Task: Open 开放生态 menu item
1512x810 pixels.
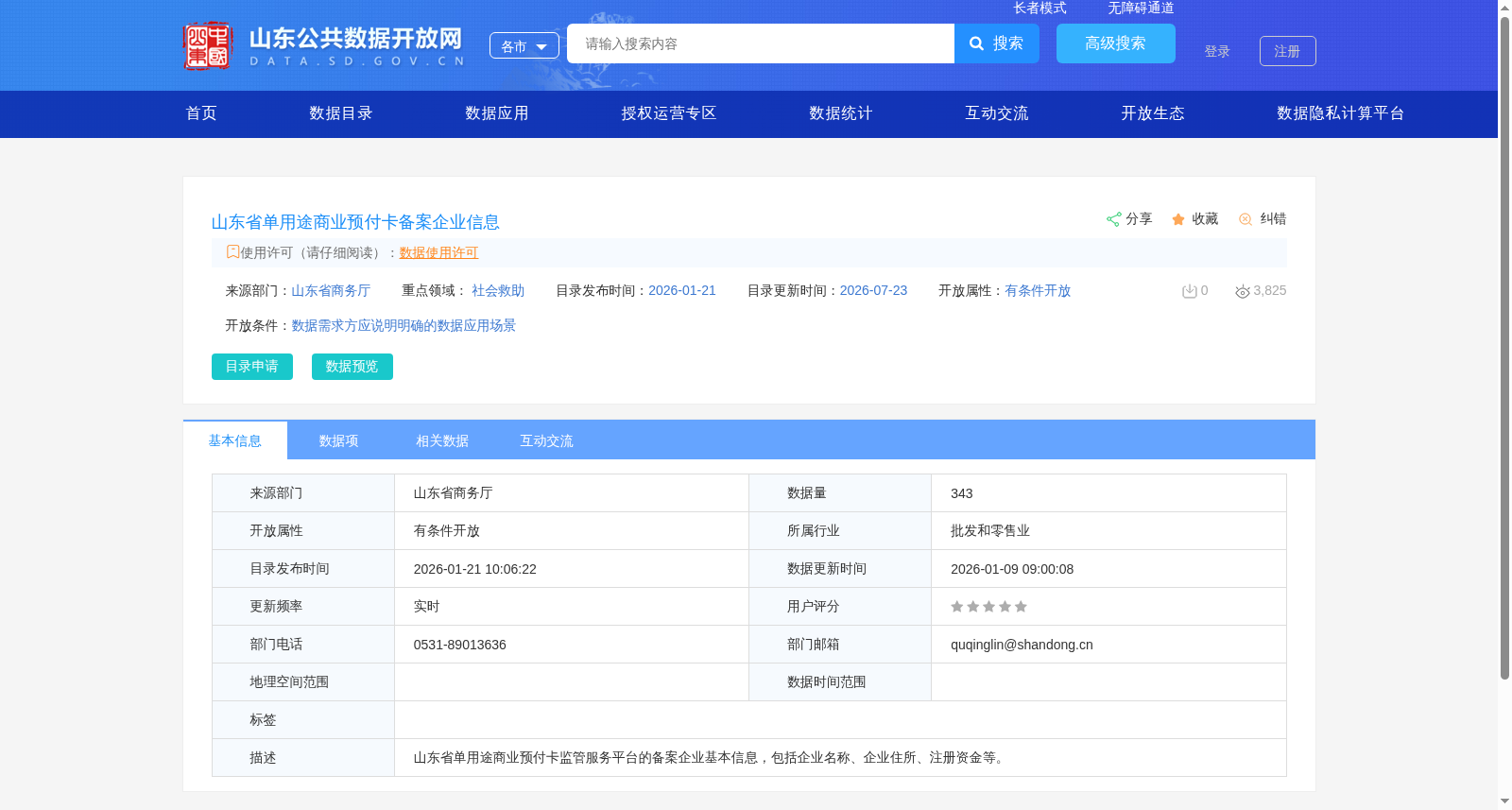Action: click(x=1153, y=113)
